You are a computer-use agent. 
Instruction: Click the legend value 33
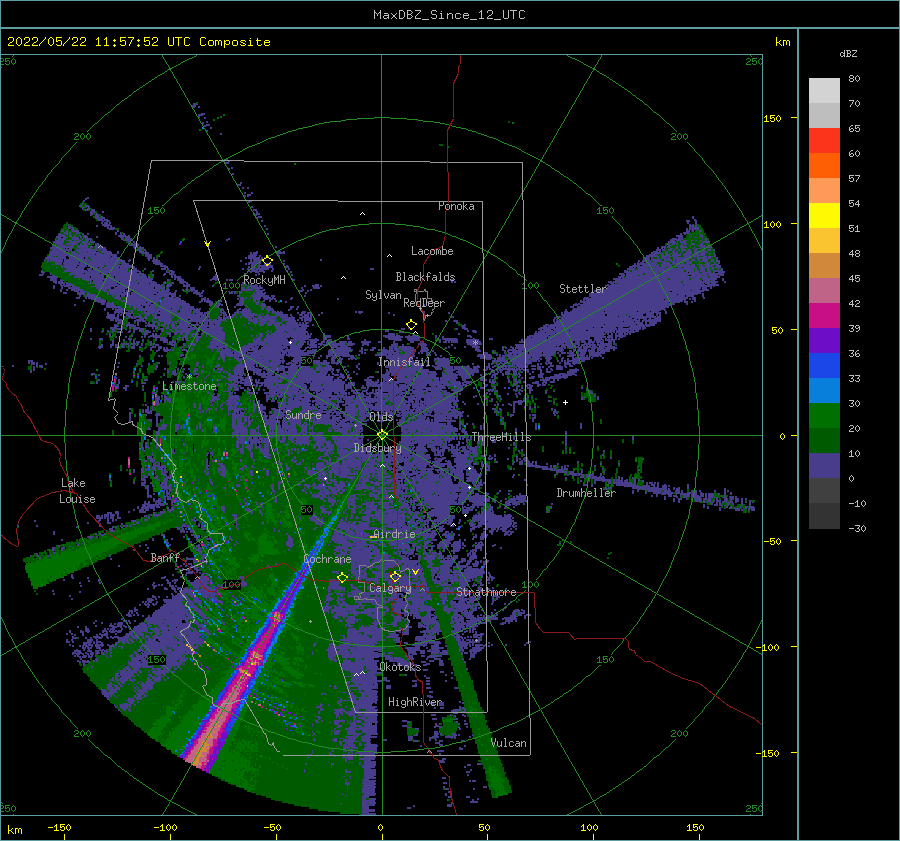854,378
